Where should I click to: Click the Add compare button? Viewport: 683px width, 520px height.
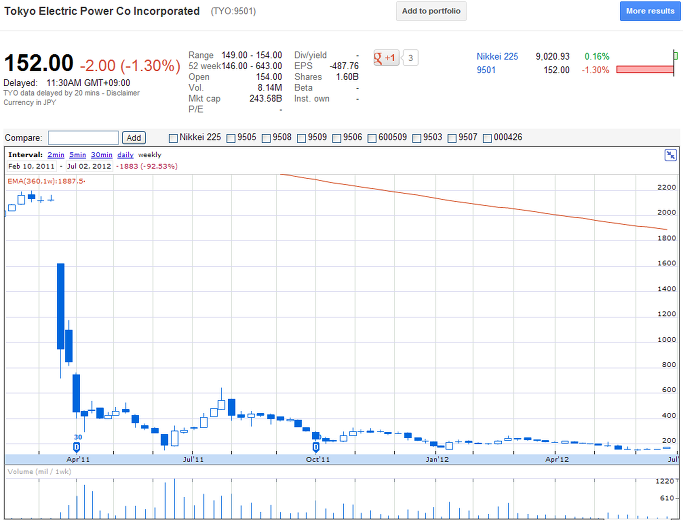click(134, 138)
